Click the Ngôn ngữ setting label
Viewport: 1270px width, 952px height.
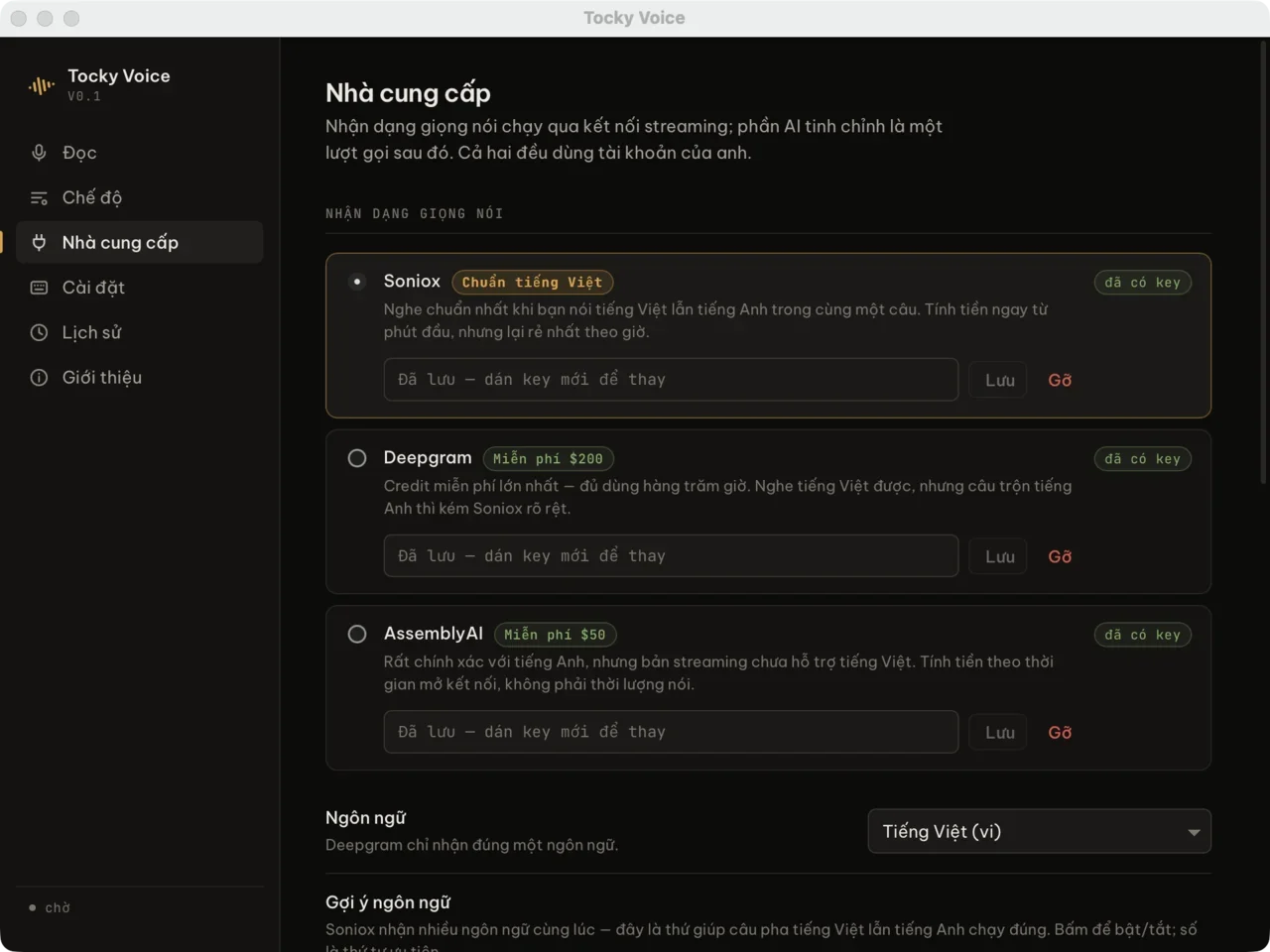click(x=365, y=818)
